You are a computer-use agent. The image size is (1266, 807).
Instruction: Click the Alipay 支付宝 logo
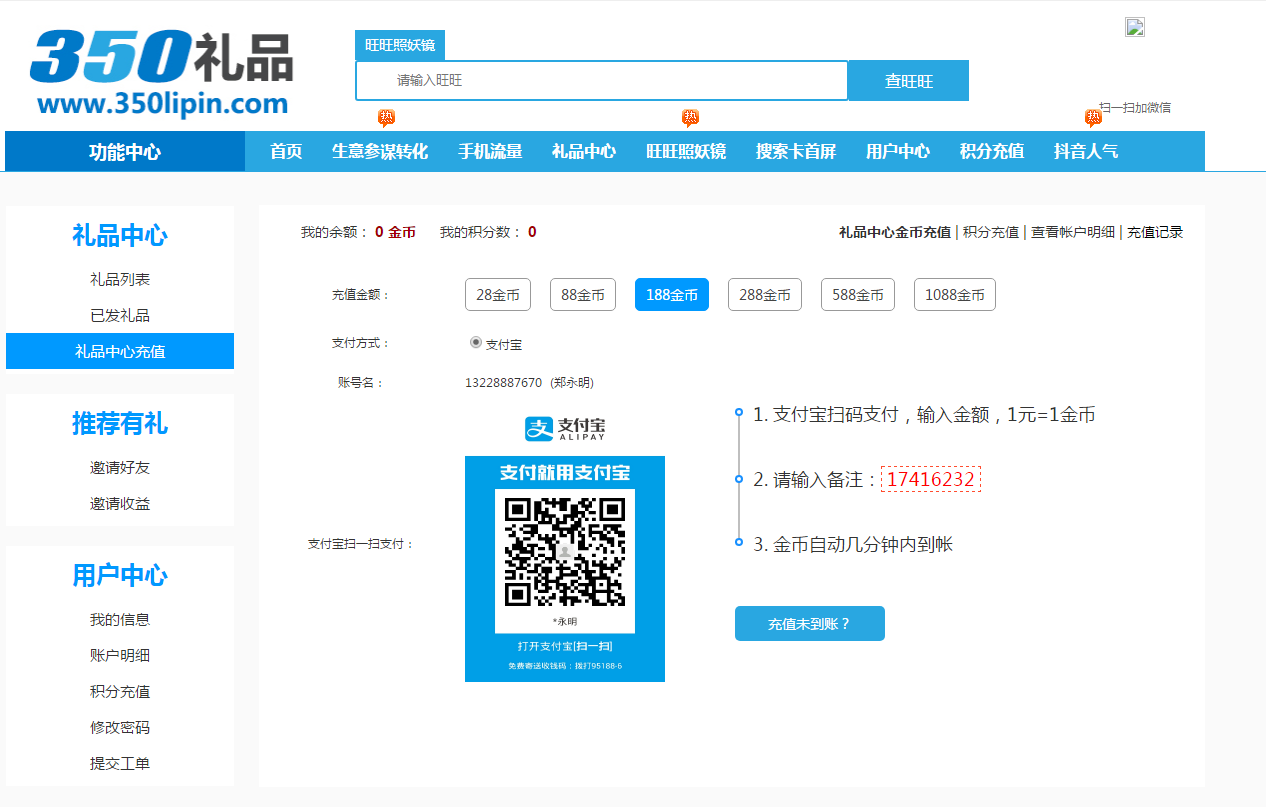tap(565, 429)
